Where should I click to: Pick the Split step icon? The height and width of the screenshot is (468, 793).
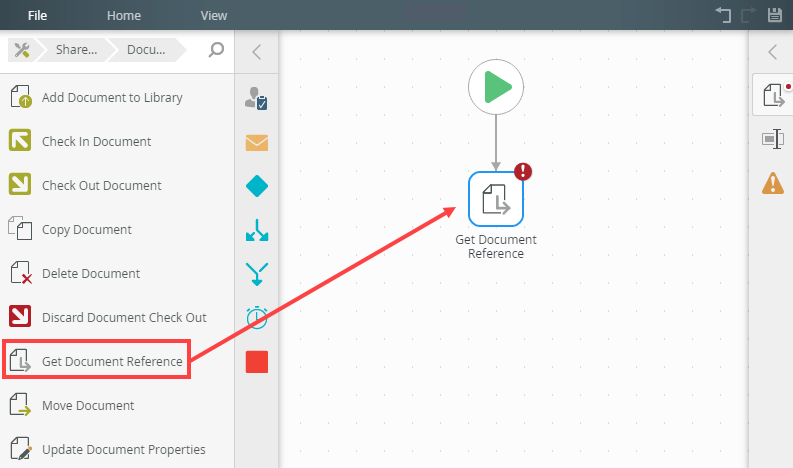(x=257, y=230)
